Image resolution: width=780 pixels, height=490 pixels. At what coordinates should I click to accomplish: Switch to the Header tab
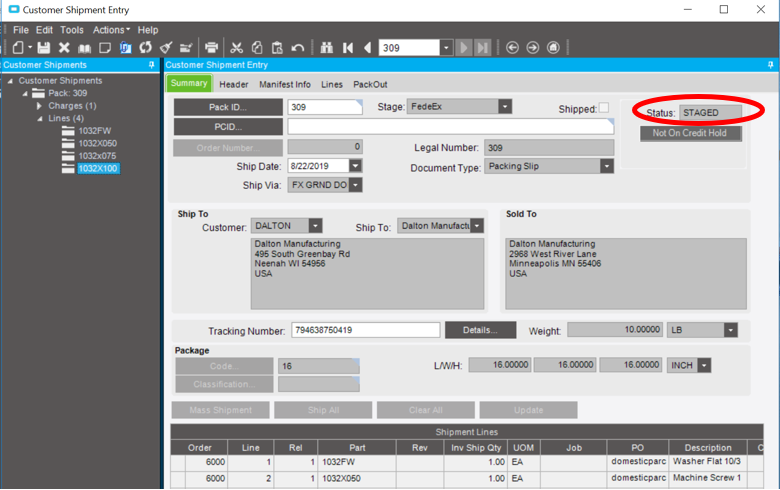coord(234,85)
